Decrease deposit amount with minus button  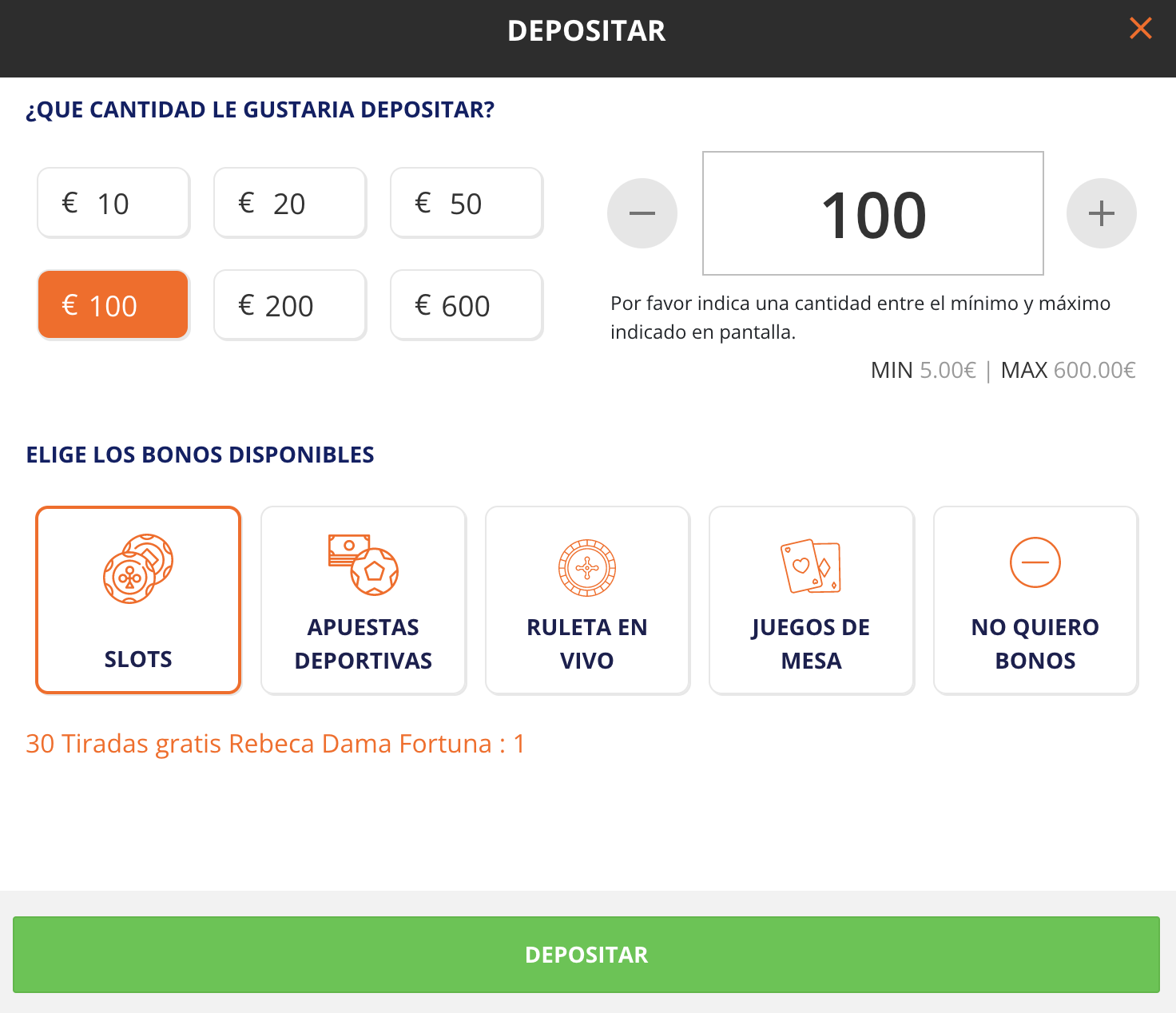click(x=642, y=213)
